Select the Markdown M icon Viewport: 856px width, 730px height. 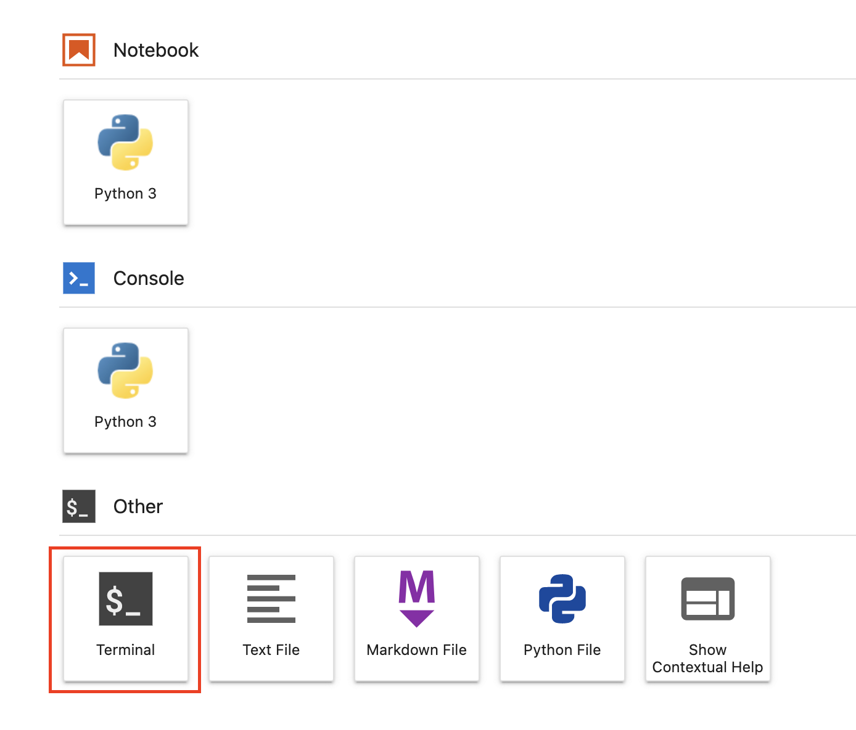point(416,598)
